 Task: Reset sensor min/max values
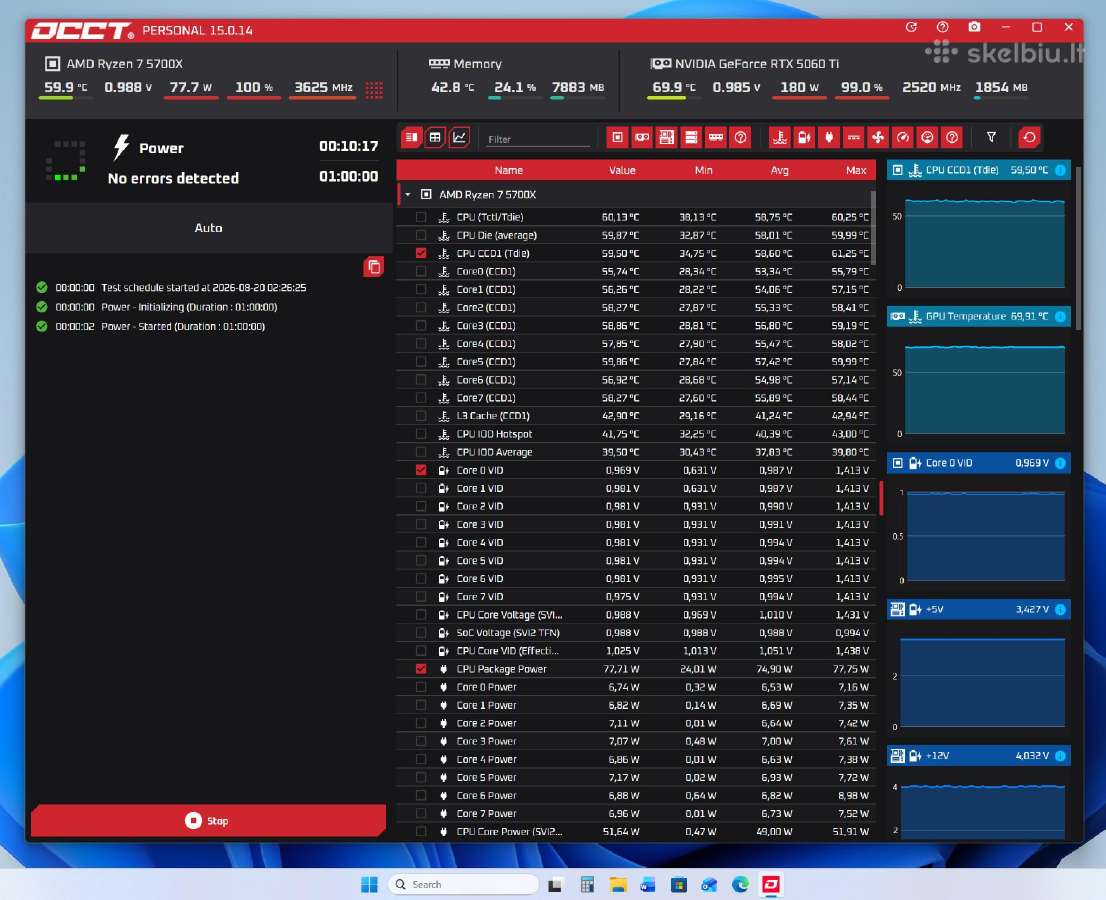pos(1029,138)
